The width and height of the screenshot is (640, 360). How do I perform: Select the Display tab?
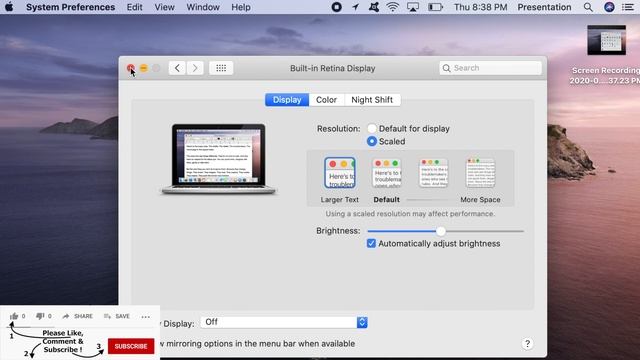(287, 100)
